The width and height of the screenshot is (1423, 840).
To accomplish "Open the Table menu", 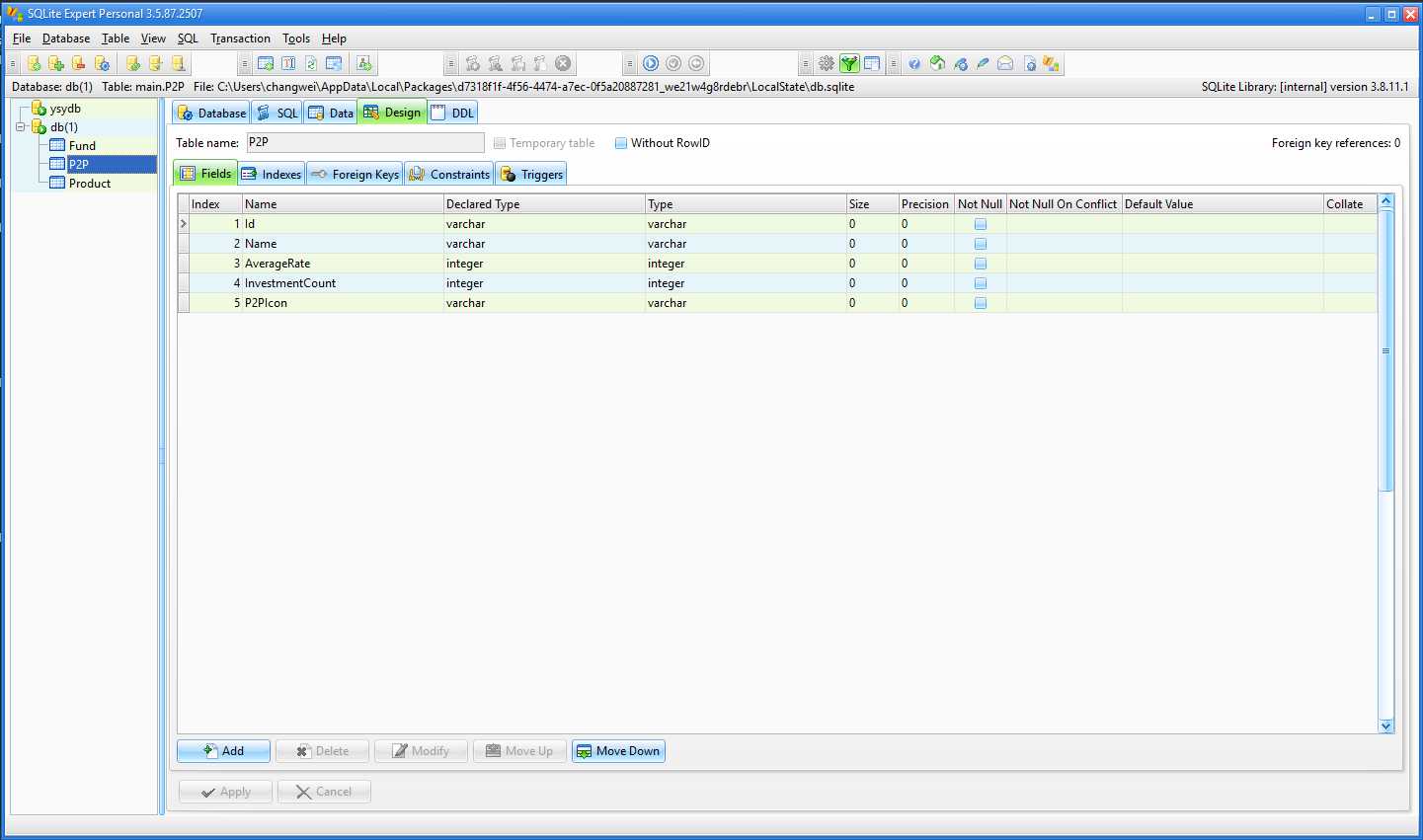I will [x=116, y=38].
